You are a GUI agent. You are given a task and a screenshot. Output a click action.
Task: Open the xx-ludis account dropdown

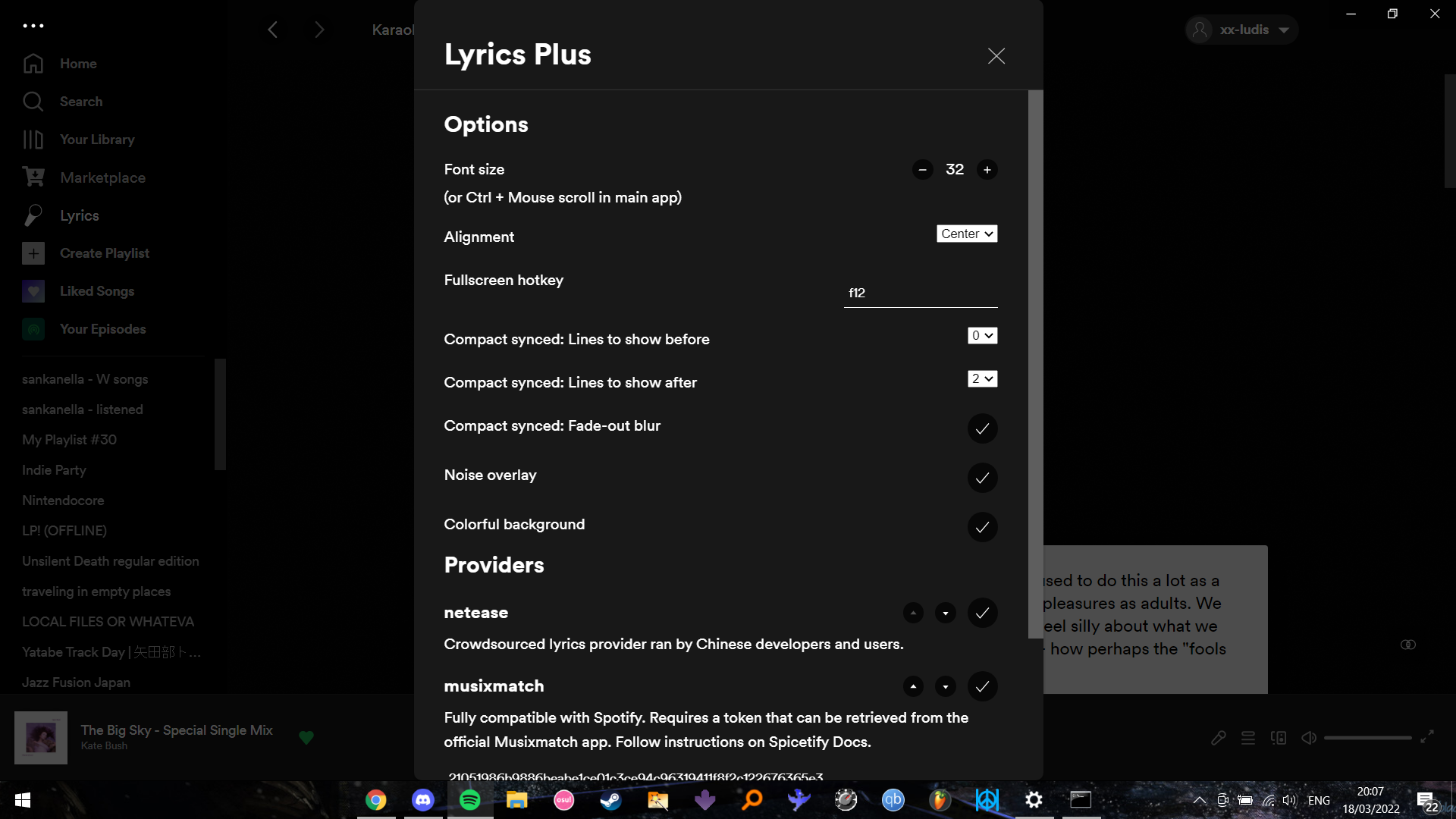[1241, 30]
